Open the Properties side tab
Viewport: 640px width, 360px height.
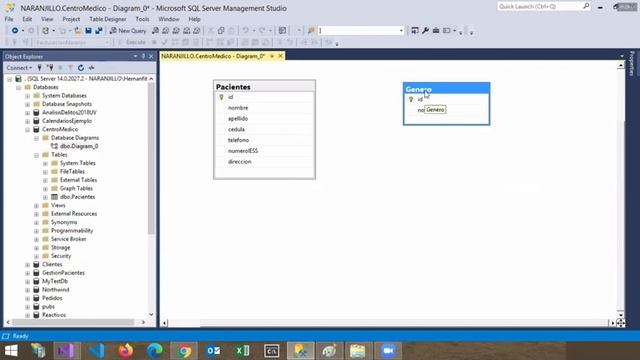(632, 63)
